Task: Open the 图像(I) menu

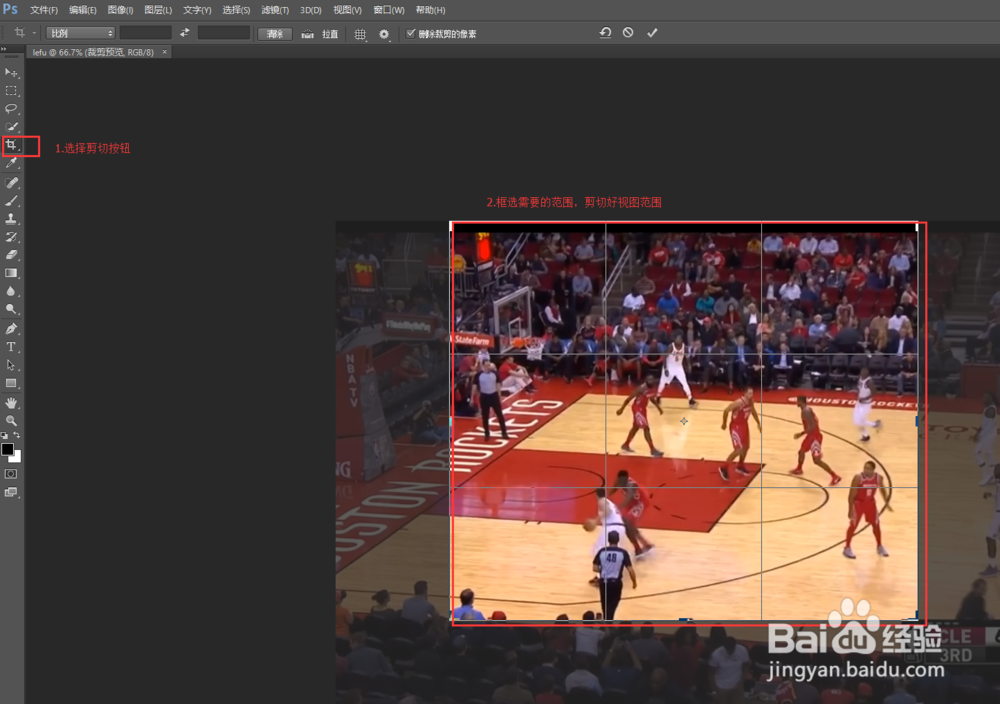Action: pyautogui.click(x=120, y=10)
